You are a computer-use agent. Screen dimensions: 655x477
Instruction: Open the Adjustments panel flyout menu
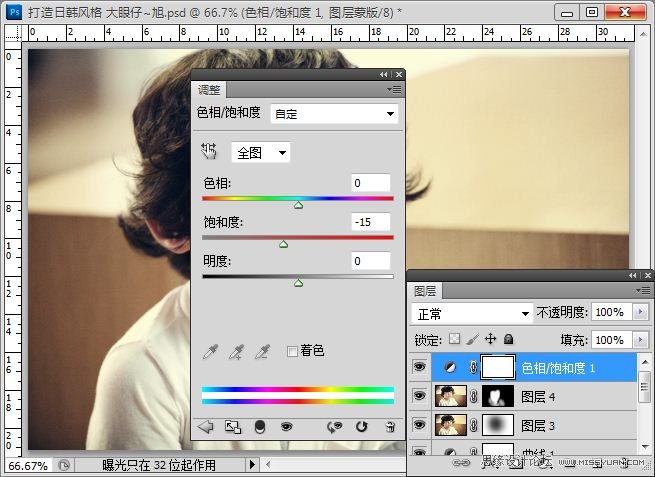(394, 89)
